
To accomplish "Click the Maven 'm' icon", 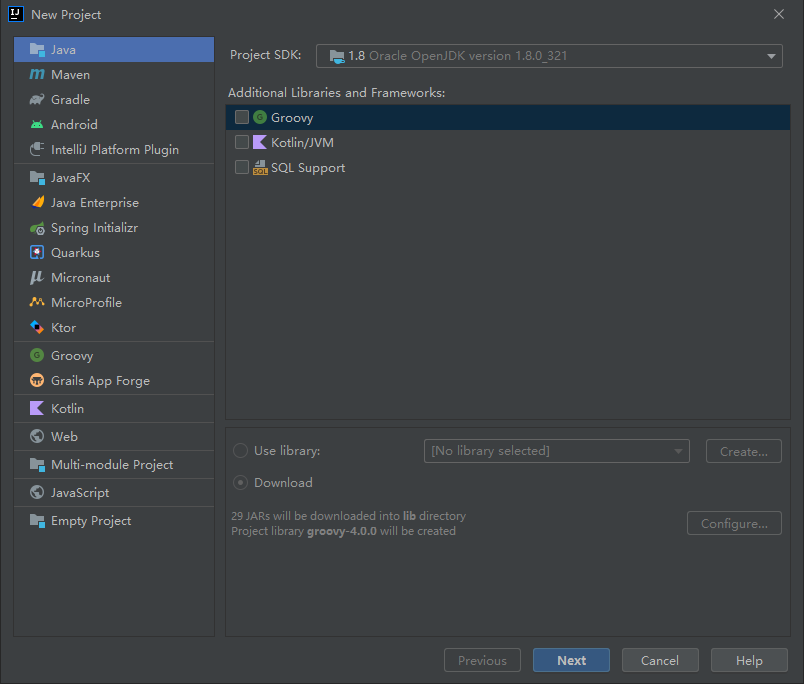I will pos(37,74).
